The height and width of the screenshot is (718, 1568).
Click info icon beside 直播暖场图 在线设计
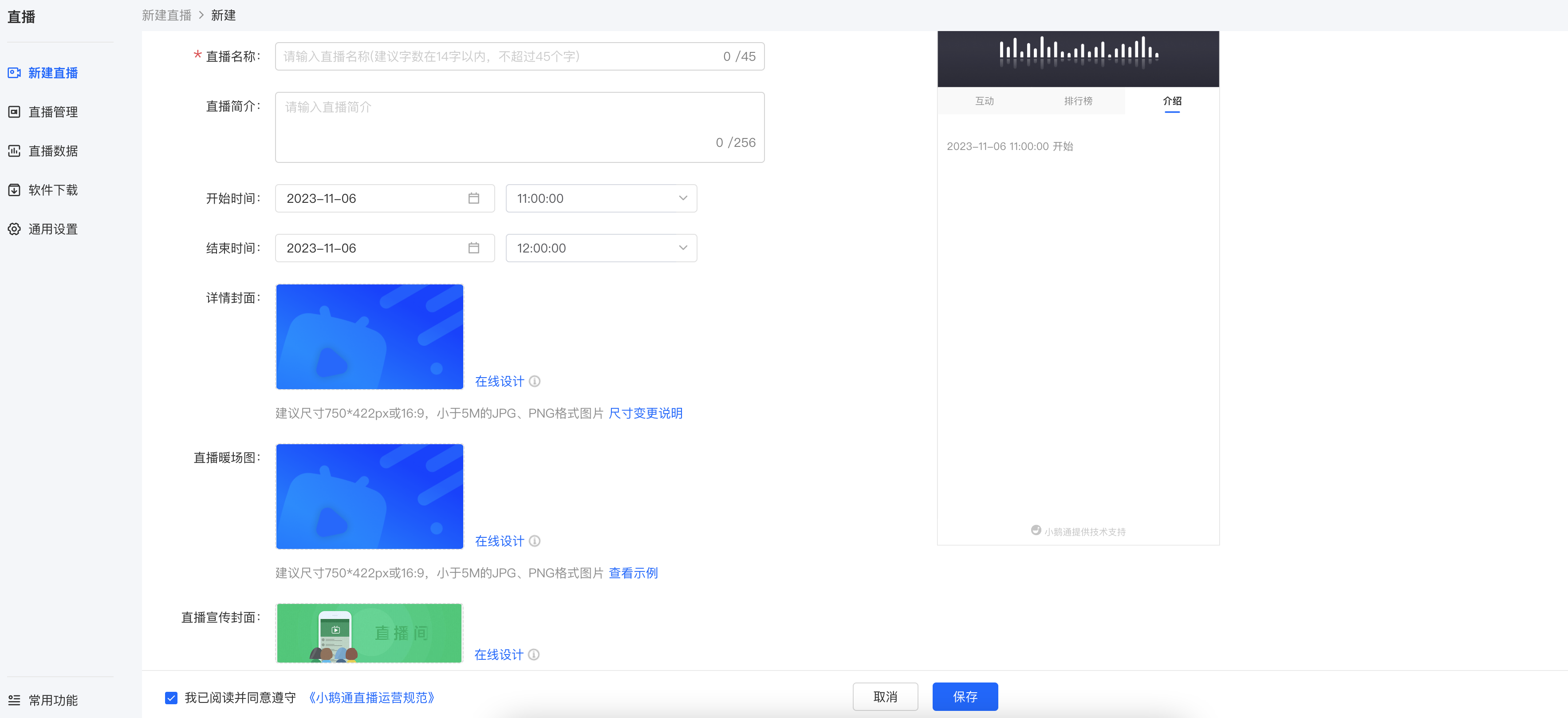(x=535, y=541)
